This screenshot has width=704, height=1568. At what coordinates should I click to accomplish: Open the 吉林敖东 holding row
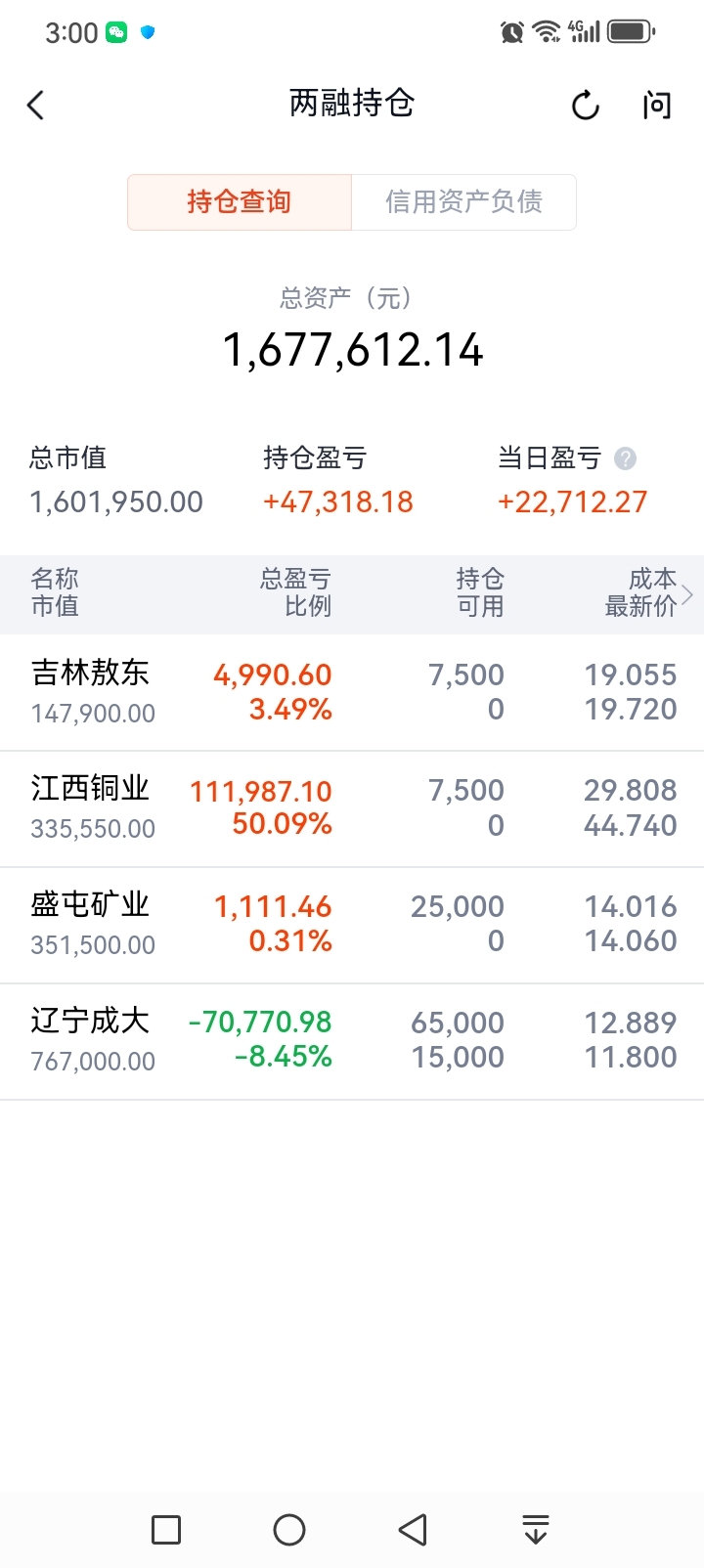[x=352, y=693]
